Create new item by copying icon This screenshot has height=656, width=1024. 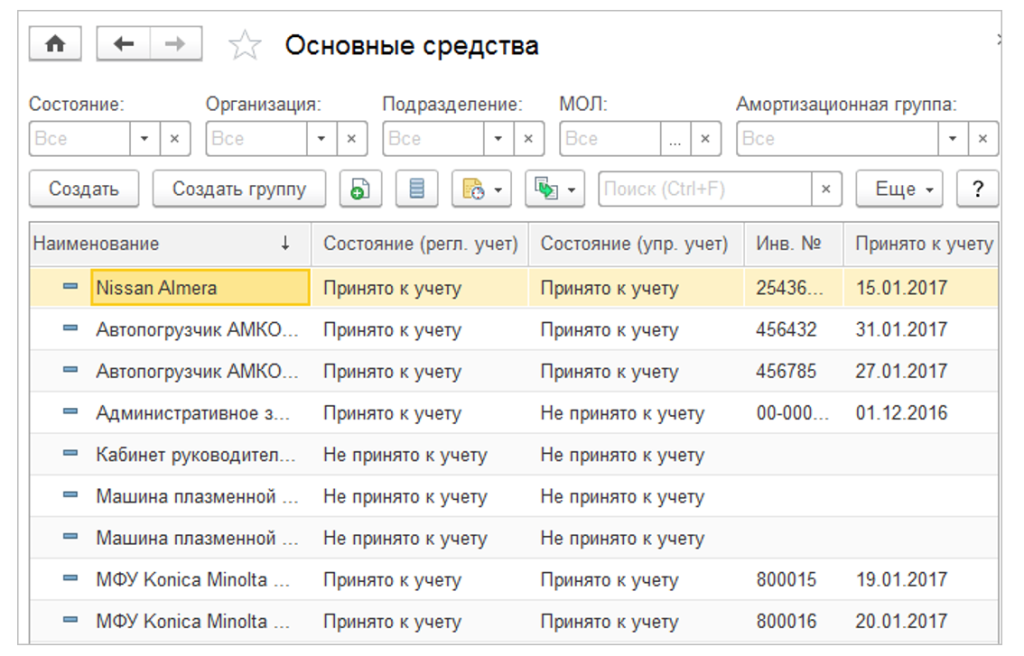click(x=360, y=189)
